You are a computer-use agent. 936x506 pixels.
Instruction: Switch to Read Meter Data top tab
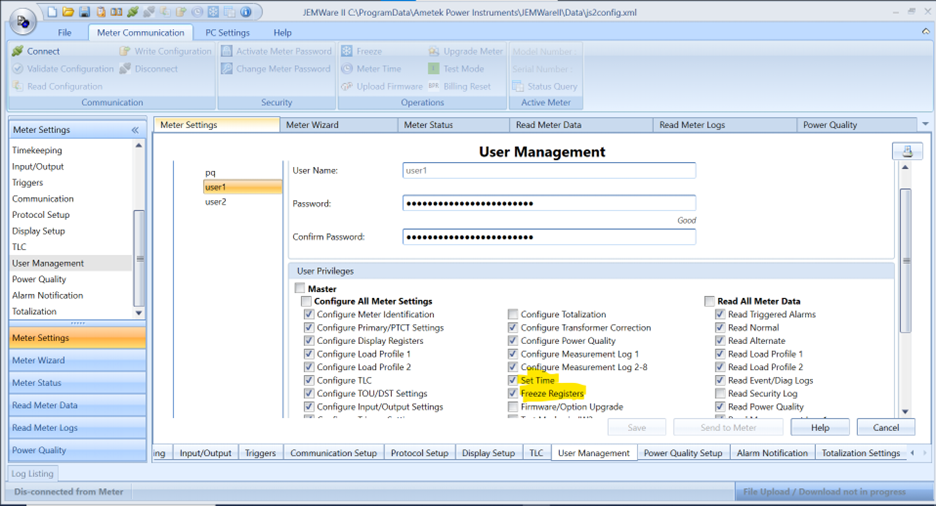click(581, 125)
